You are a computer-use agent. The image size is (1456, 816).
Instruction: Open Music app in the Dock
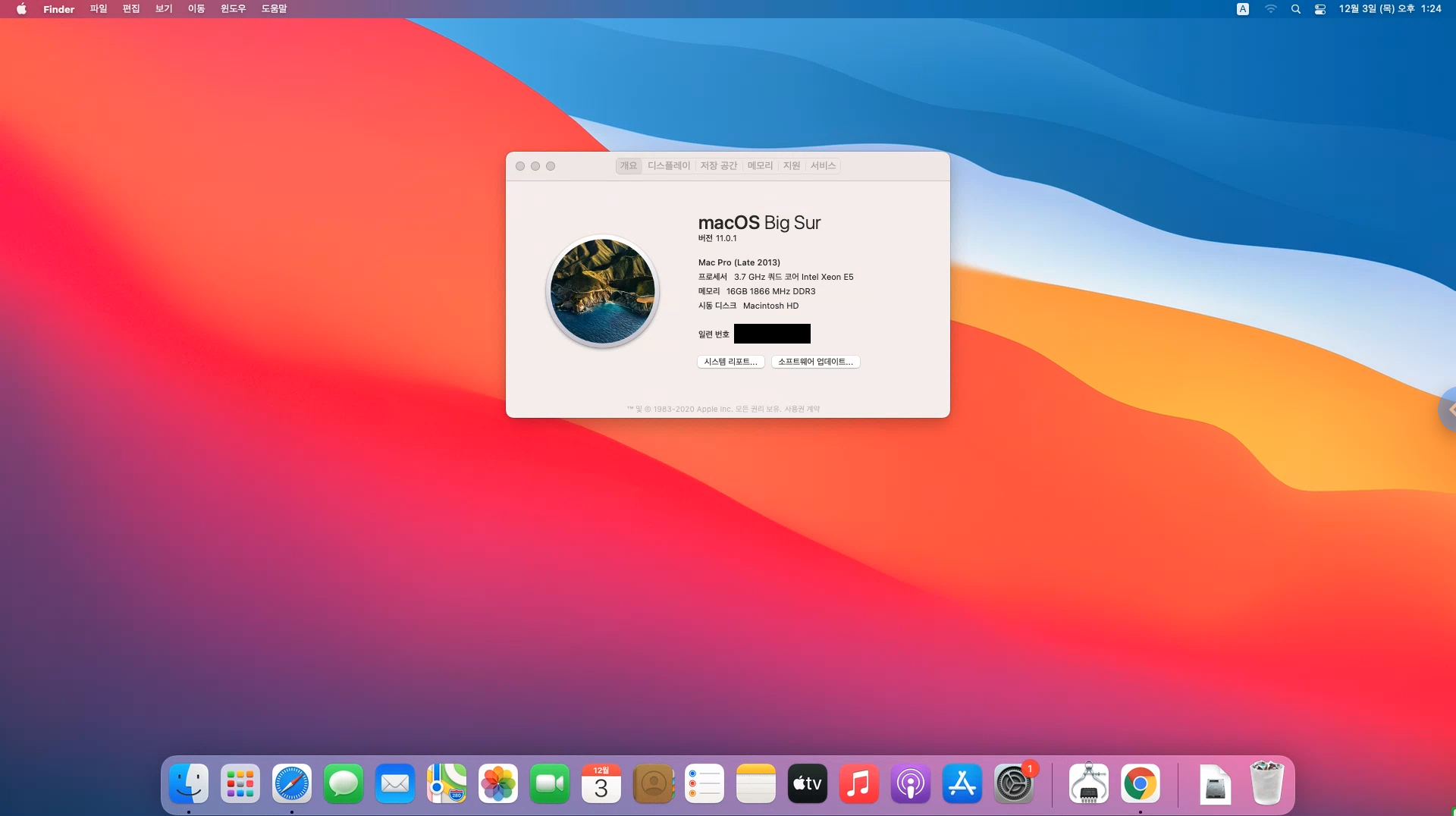[859, 783]
